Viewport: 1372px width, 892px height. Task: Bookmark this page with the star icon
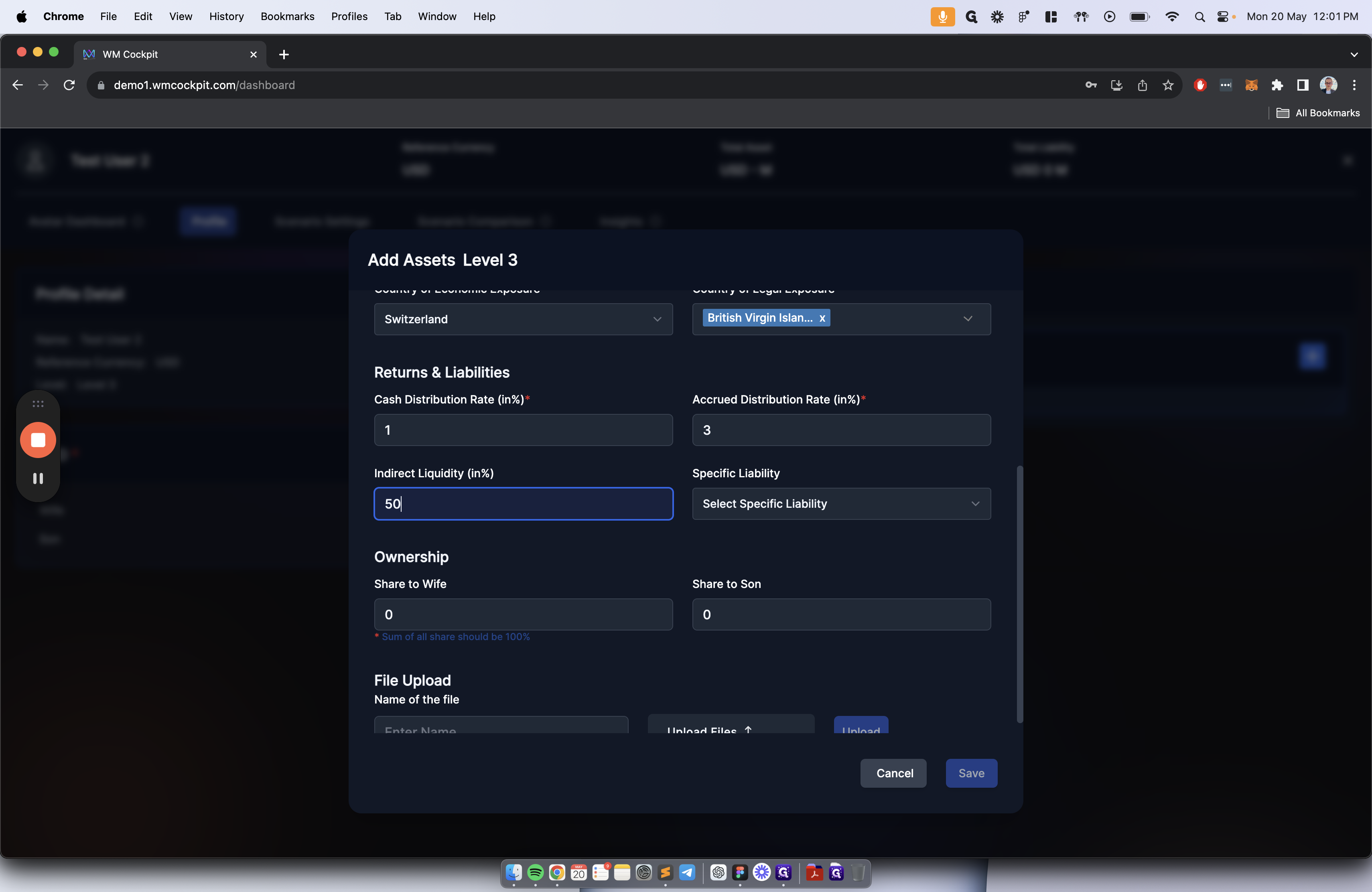(x=1167, y=85)
